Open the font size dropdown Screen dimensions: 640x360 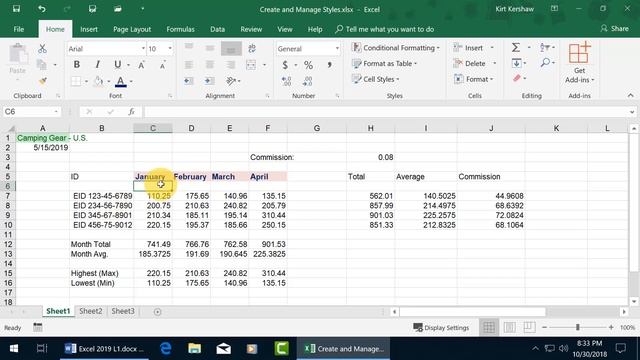tap(170, 49)
